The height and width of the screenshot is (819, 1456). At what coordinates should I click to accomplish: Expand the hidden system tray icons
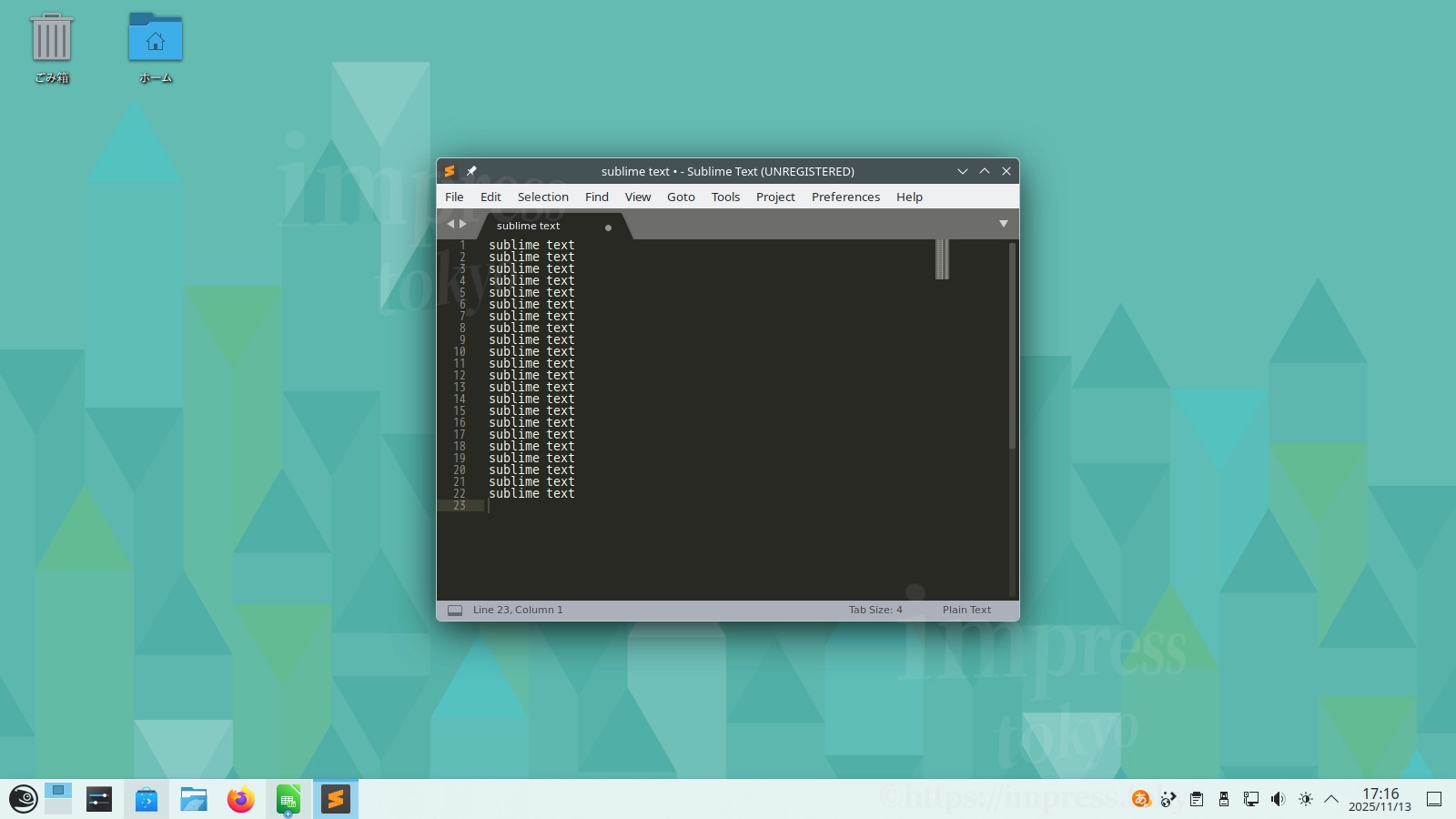tap(1331, 799)
